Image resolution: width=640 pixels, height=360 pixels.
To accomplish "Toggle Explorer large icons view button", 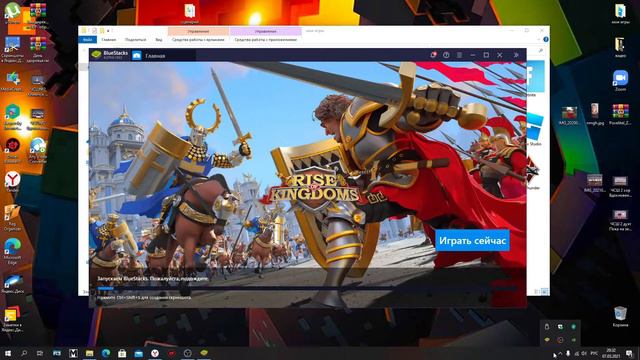I will pos(544,291).
